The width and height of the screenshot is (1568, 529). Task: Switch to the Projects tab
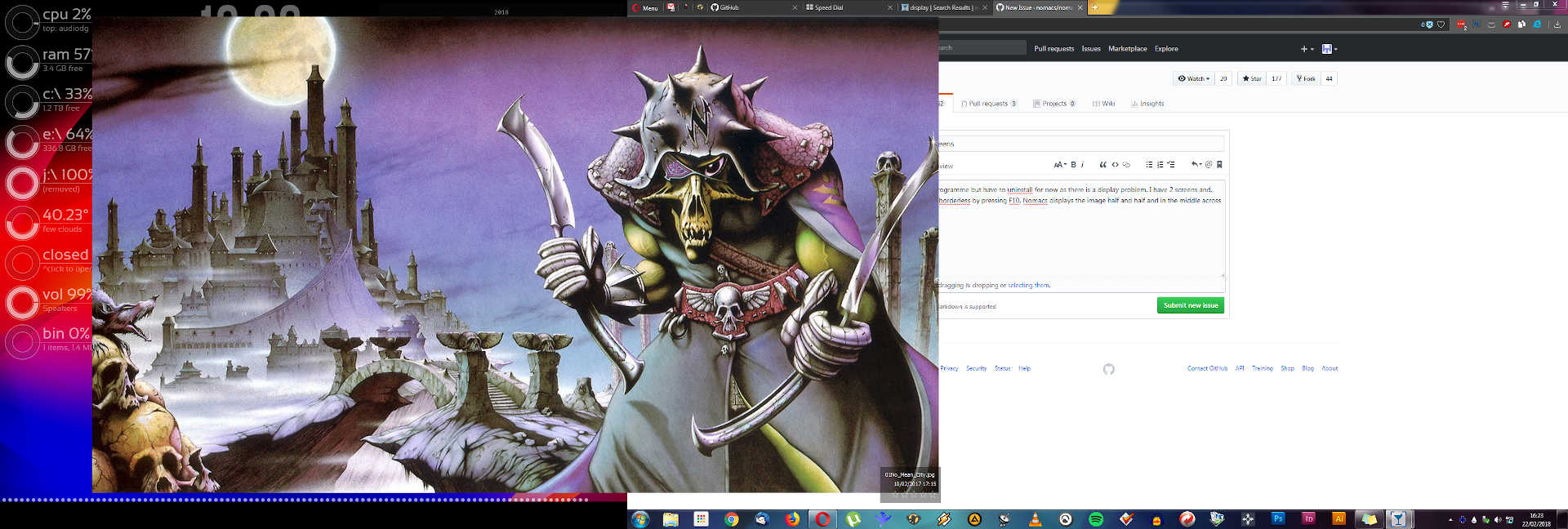[1054, 104]
